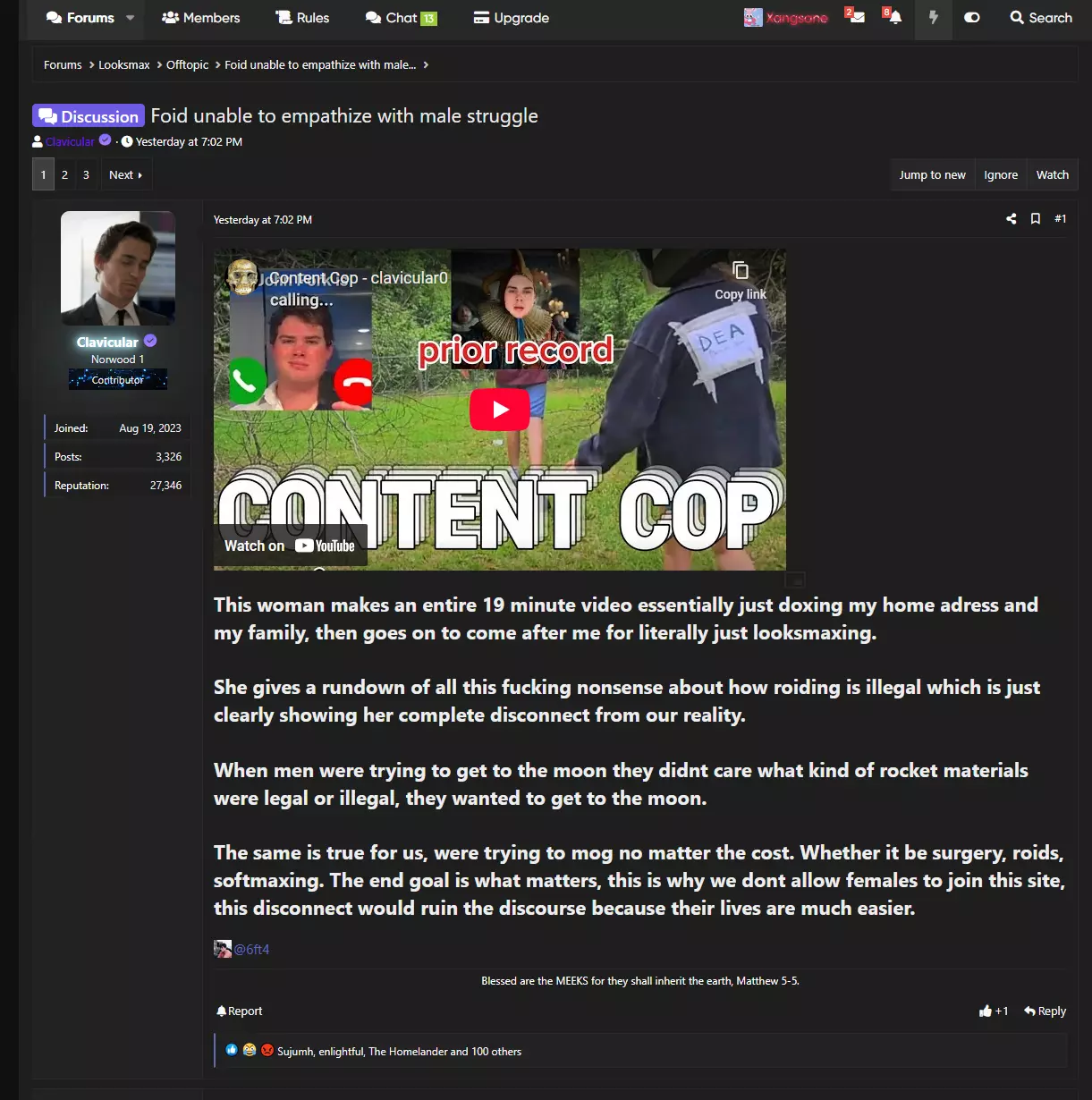This screenshot has width=1092, height=1100.
Task: View the list of users who reacted
Action: pyautogui.click(x=399, y=1052)
